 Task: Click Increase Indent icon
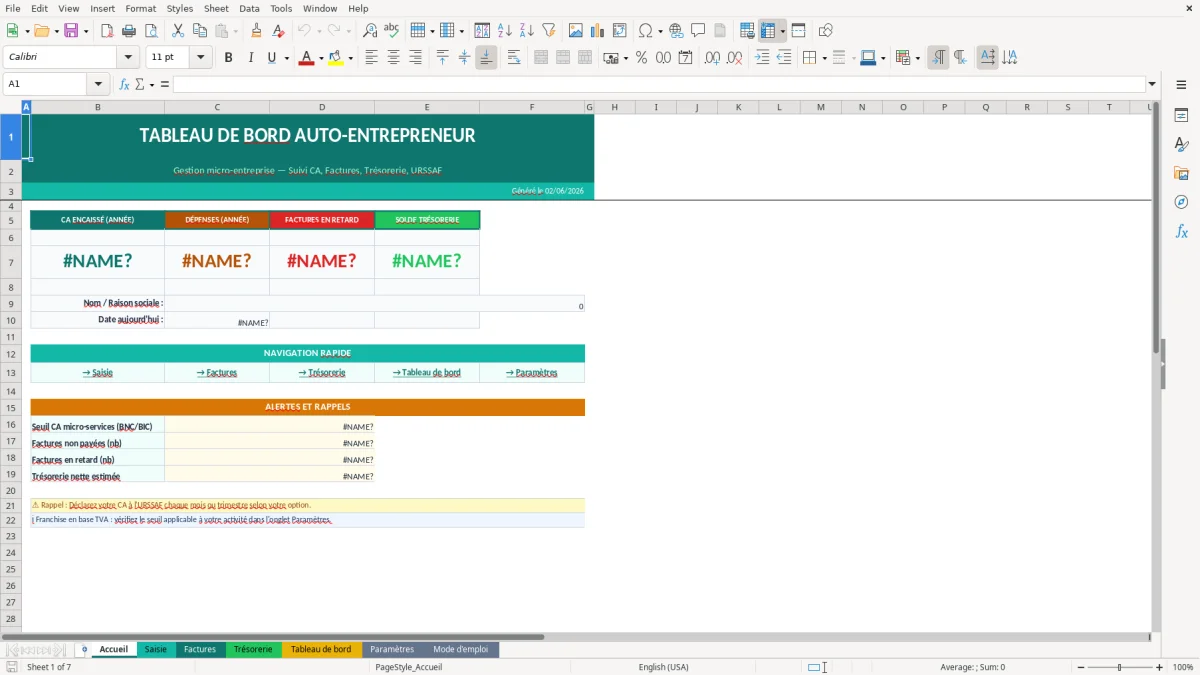[762, 58]
